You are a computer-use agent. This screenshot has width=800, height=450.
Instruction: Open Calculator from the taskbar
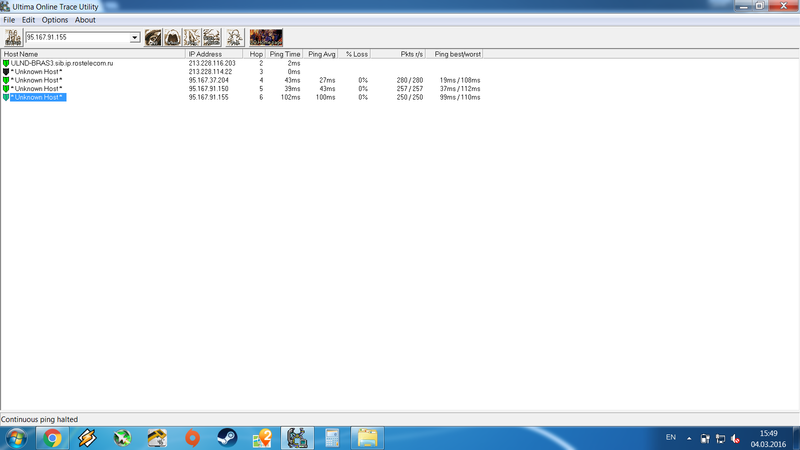pos(332,438)
